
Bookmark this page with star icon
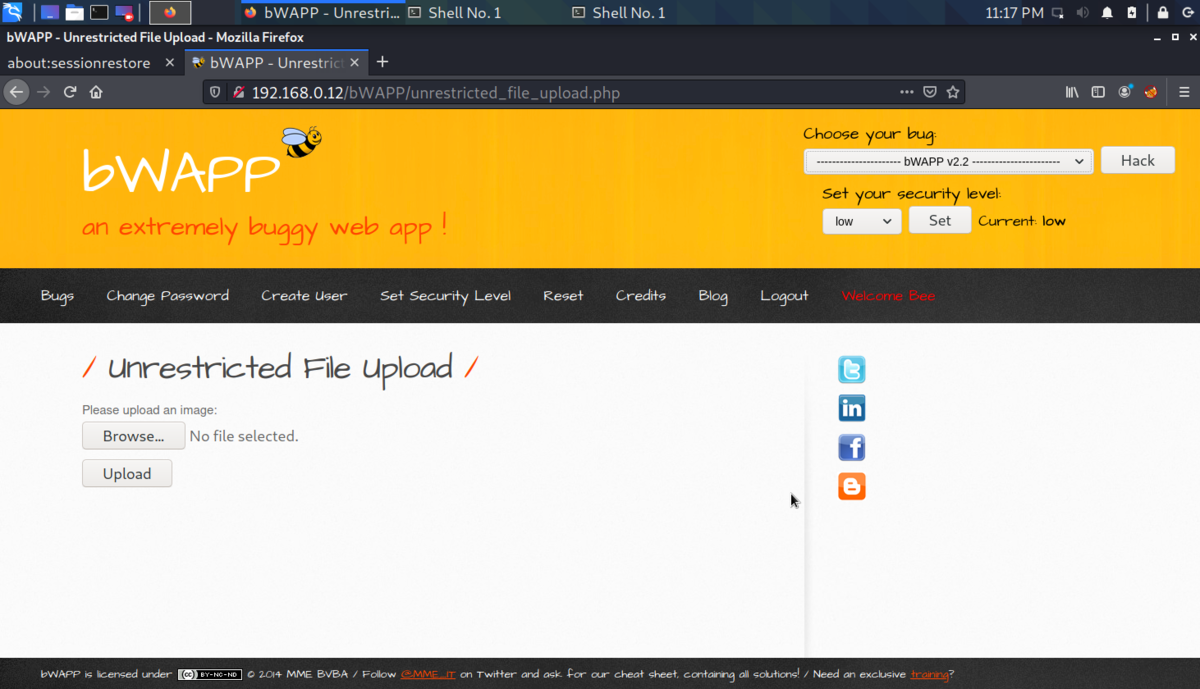pos(953,92)
